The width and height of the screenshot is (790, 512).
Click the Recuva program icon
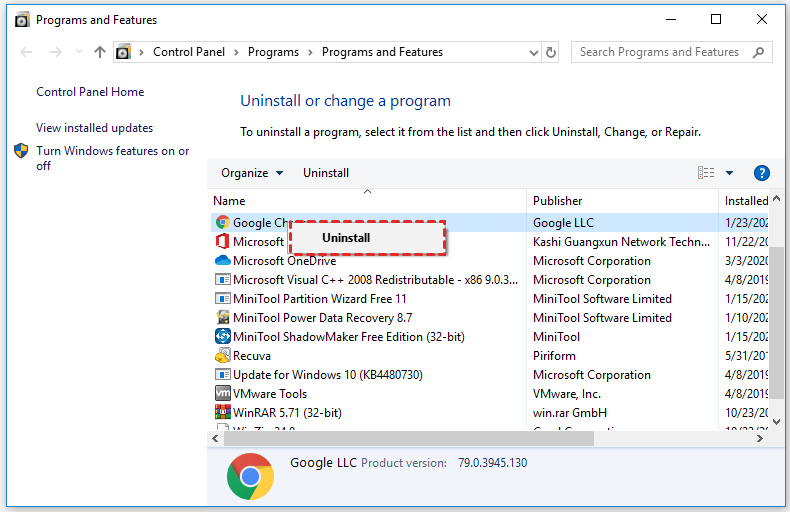(222, 356)
